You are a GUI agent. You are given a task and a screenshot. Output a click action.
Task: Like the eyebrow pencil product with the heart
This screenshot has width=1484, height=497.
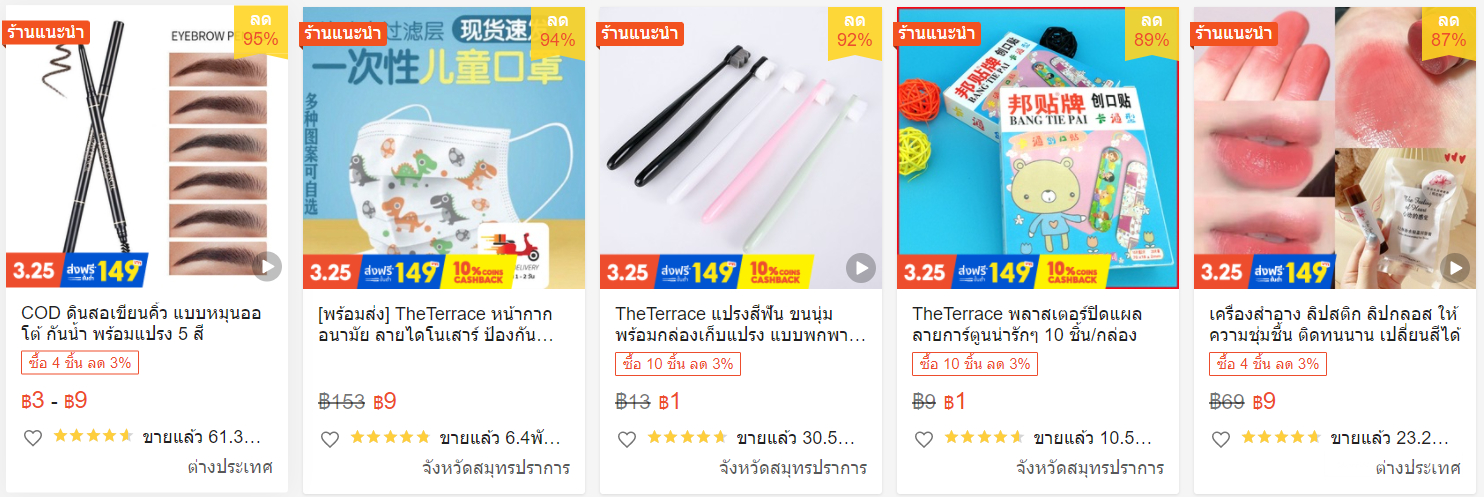[32, 438]
